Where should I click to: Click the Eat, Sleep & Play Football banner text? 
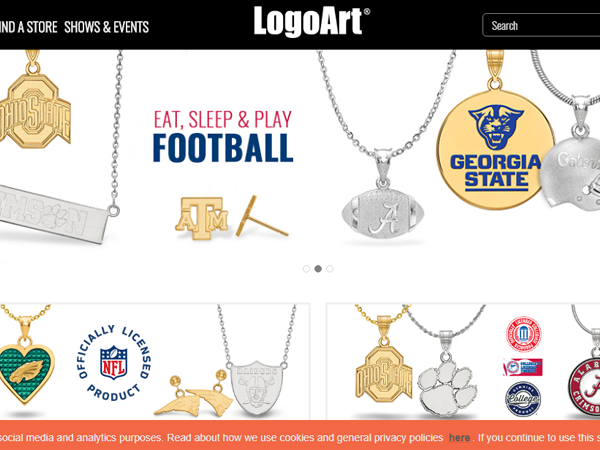click(223, 136)
